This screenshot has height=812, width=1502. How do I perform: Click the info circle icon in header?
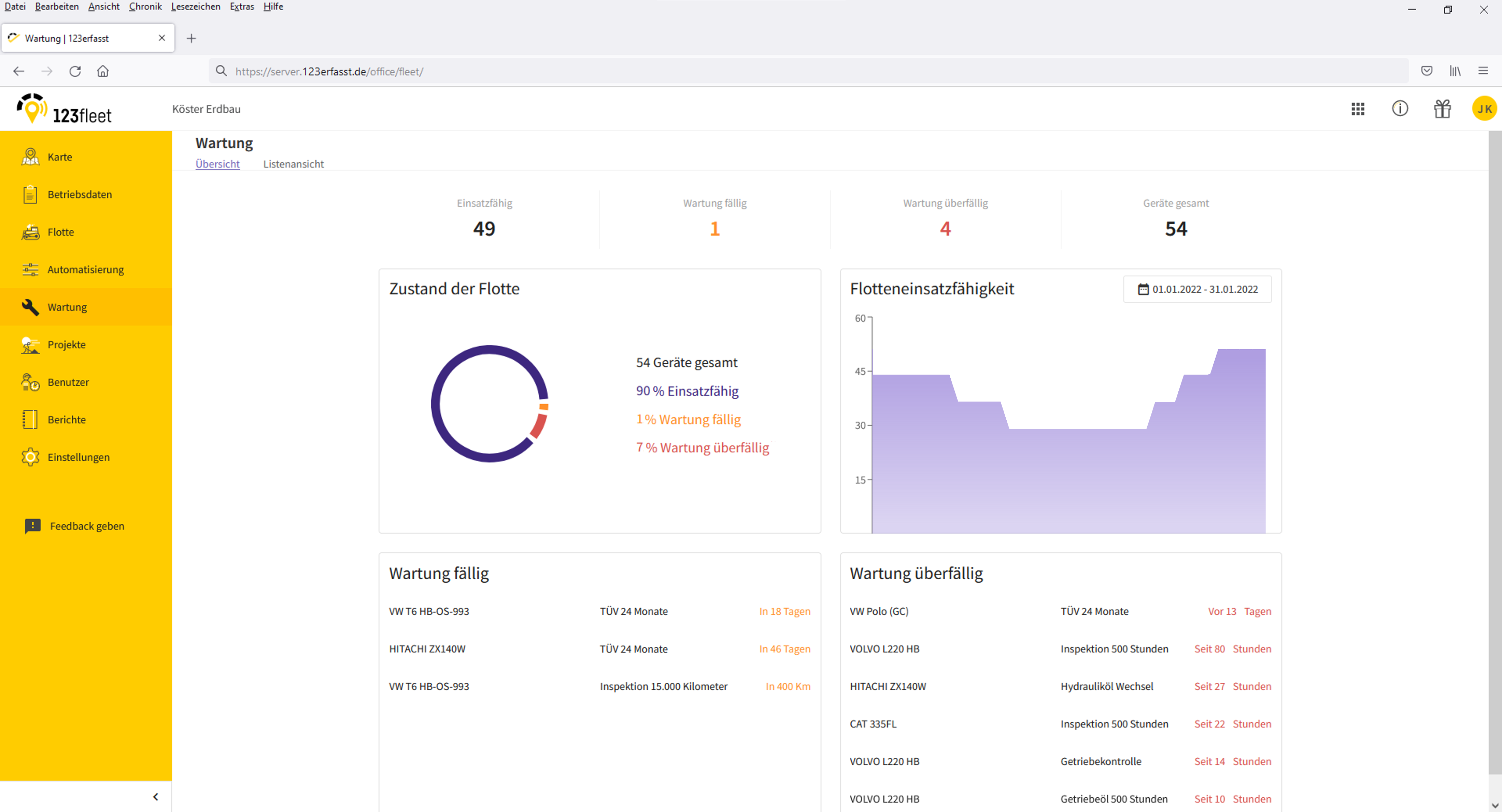pos(1400,109)
